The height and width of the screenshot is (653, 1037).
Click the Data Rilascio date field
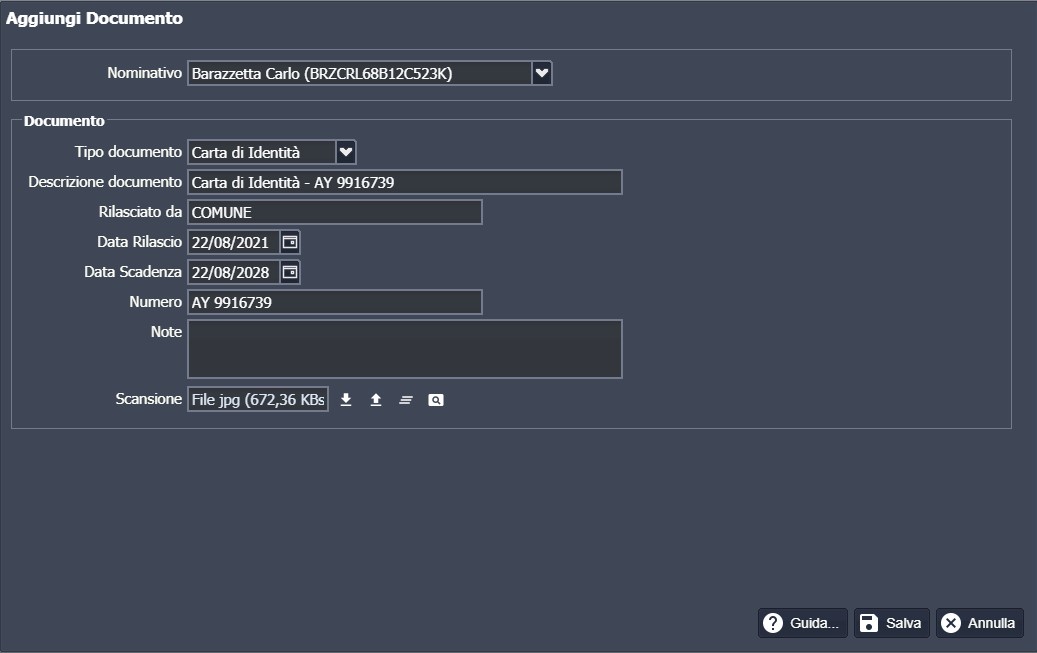pos(233,242)
